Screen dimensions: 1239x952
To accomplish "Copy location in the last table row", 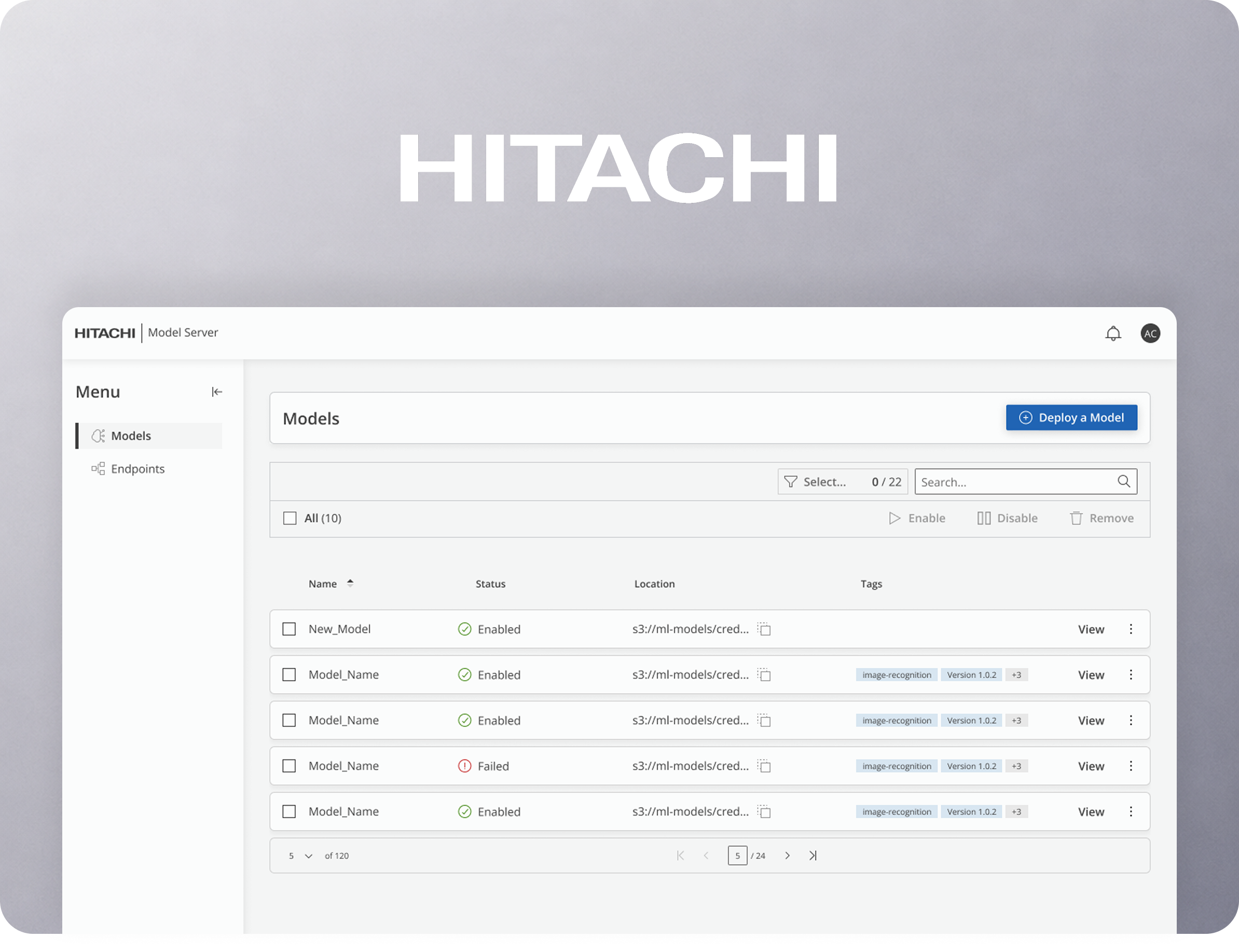I will [764, 811].
